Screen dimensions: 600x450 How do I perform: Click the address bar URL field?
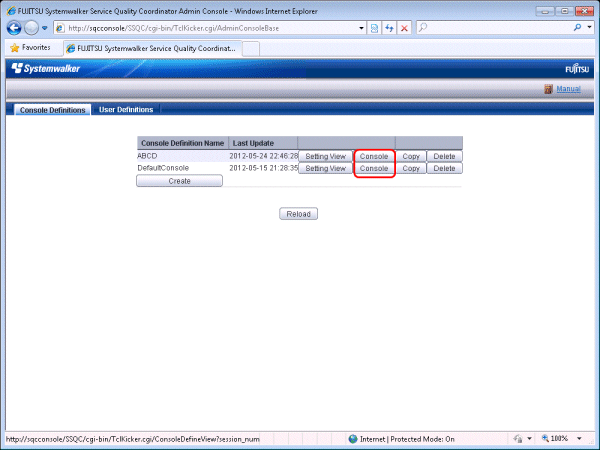click(207, 28)
